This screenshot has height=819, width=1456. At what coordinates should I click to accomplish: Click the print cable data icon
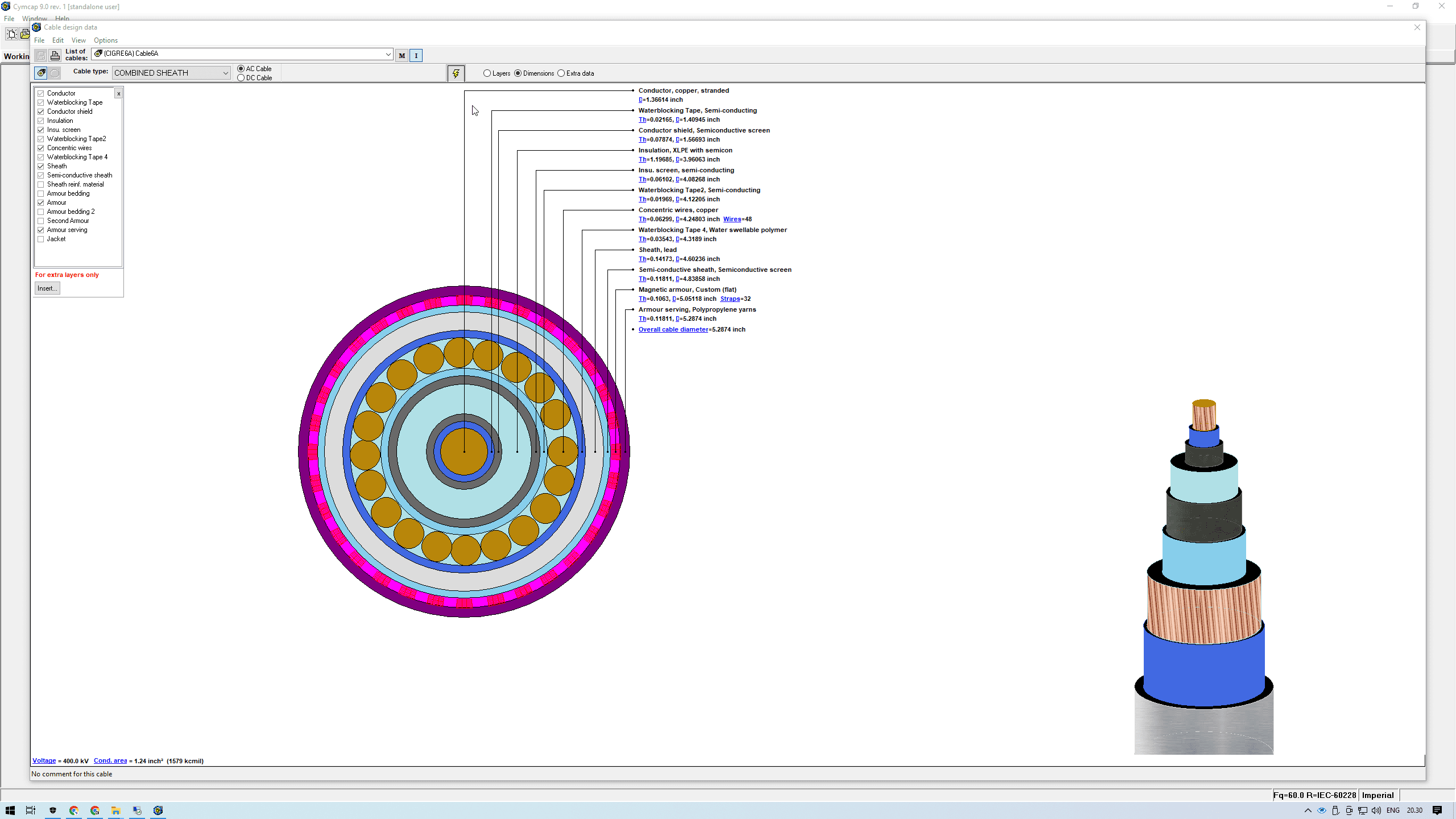(x=55, y=55)
